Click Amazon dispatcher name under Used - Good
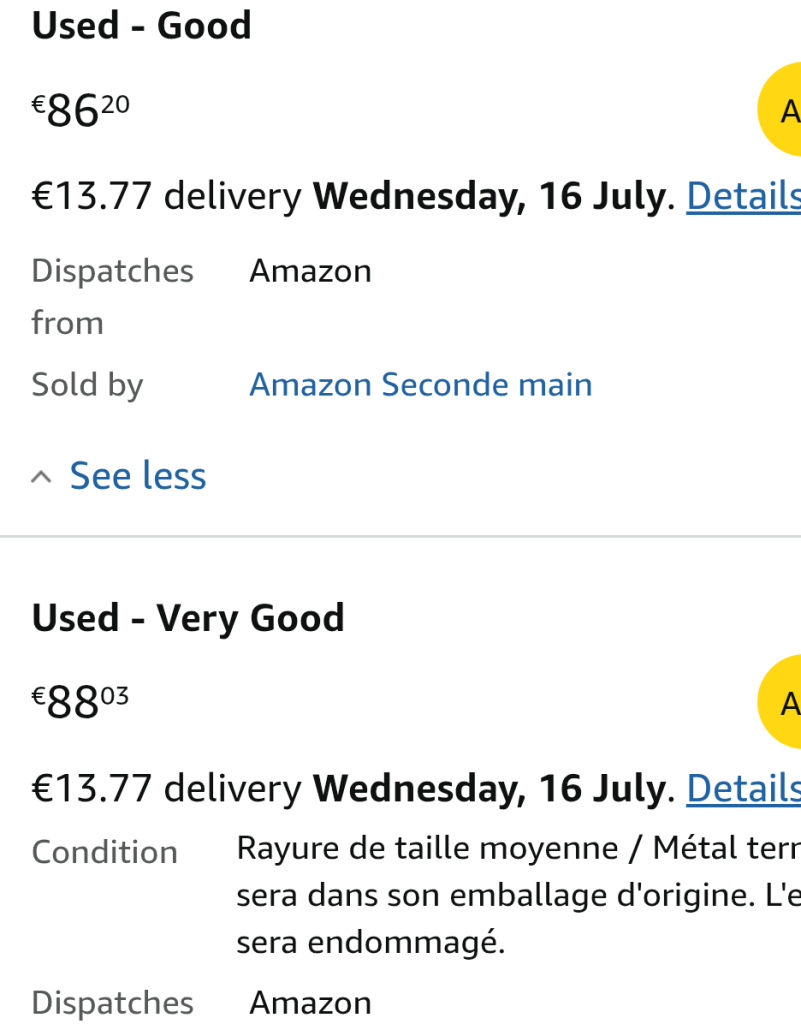This screenshot has height=1024, width=801. pos(311,270)
